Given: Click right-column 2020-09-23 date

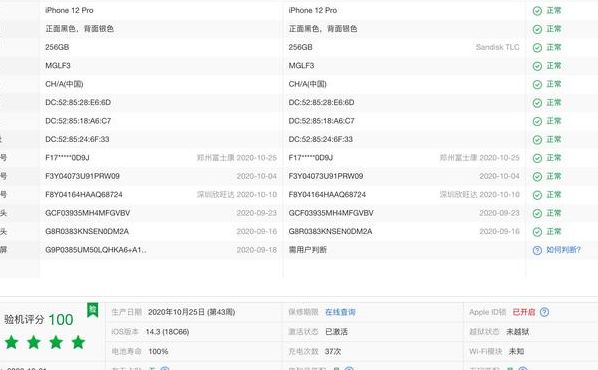Looking at the screenshot, I should pyautogui.click(x=499, y=213).
